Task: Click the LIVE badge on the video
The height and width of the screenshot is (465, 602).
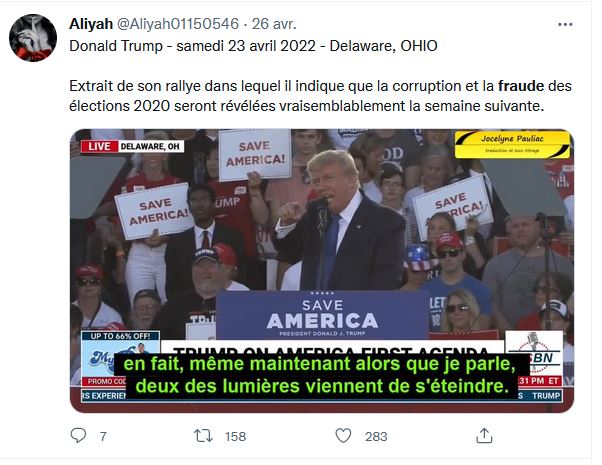Action: [99, 146]
